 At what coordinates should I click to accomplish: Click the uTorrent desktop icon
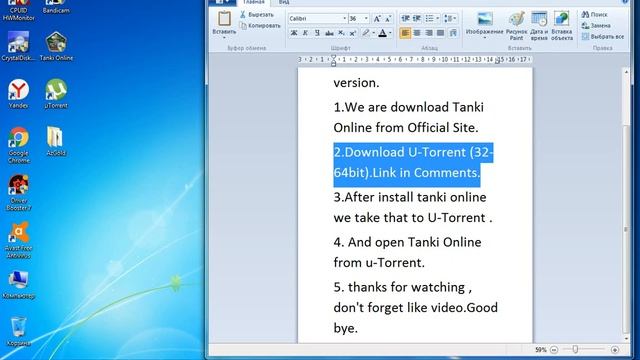pyautogui.click(x=56, y=93)
